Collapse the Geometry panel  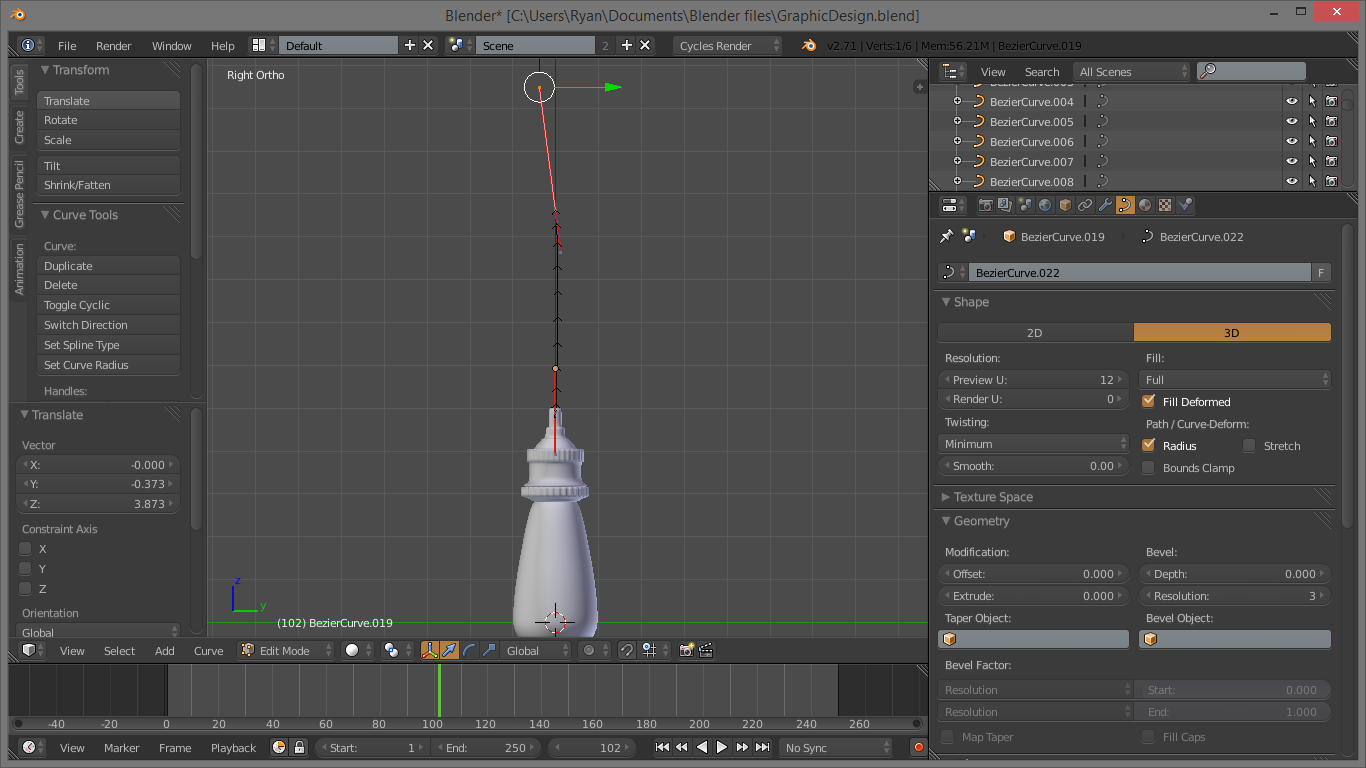[x=946, y=521]
